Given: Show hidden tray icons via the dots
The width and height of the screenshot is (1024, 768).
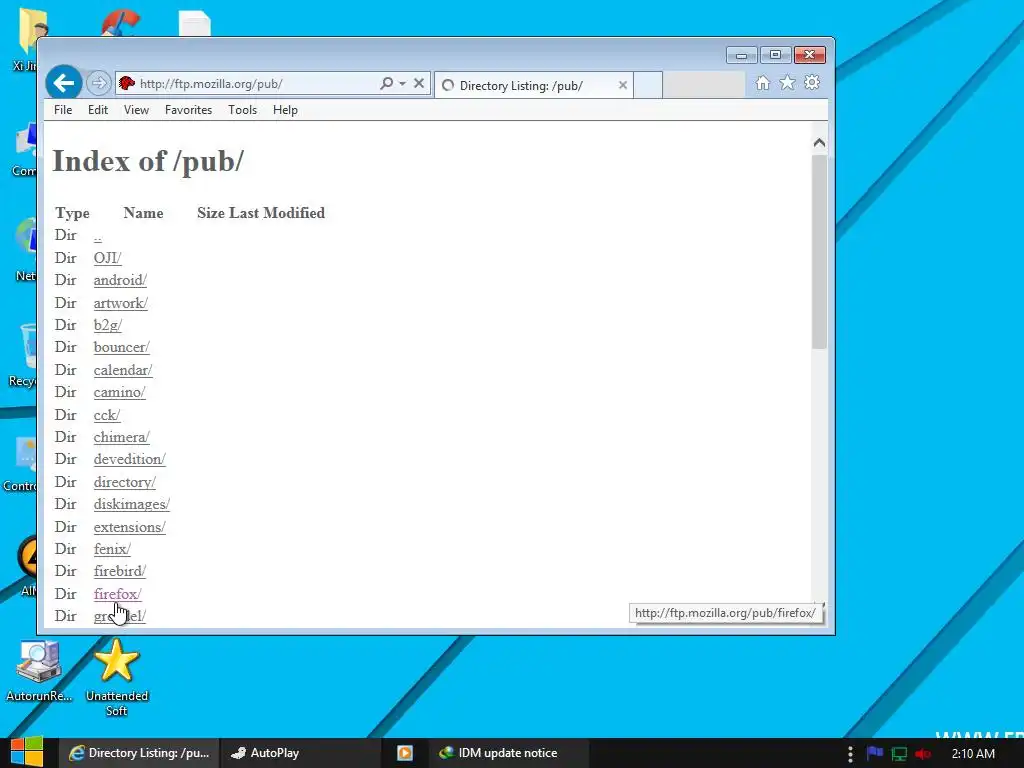Looking at the screenshot, I should coord(850,754).
